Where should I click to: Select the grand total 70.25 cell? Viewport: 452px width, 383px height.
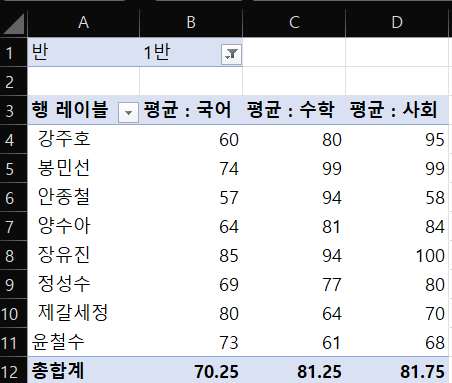click(191, 371)
